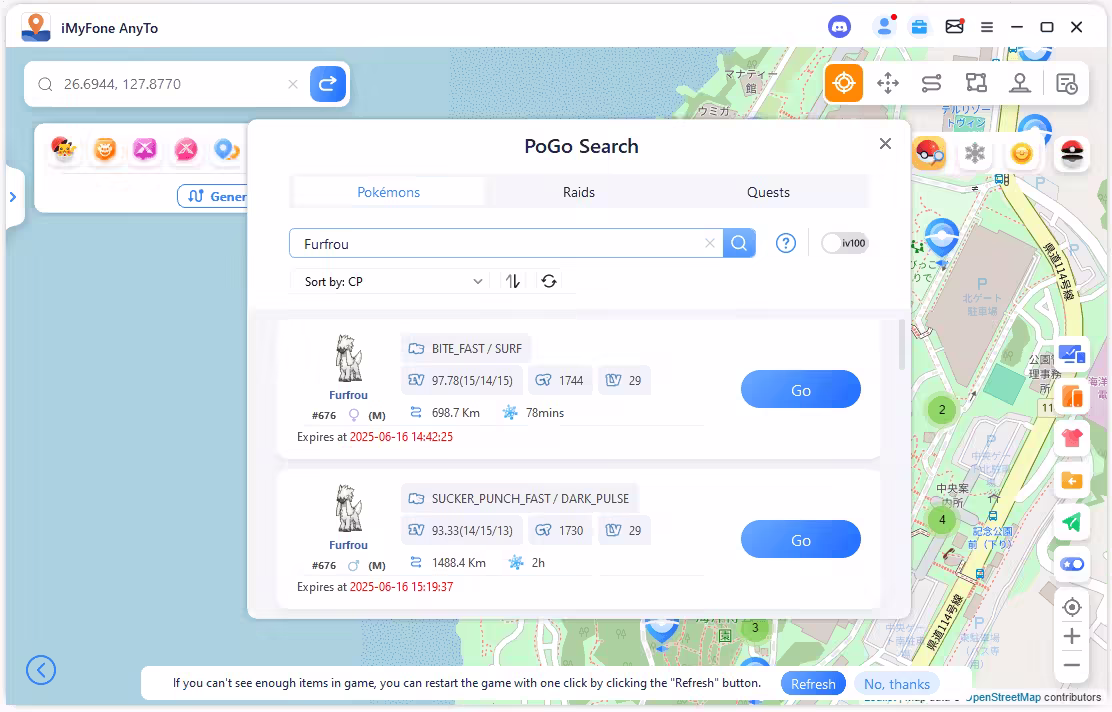Toggle the blue star switch in right sidebar
The height and width of the screenshot is (712, 1112).
coord(1072,564)
